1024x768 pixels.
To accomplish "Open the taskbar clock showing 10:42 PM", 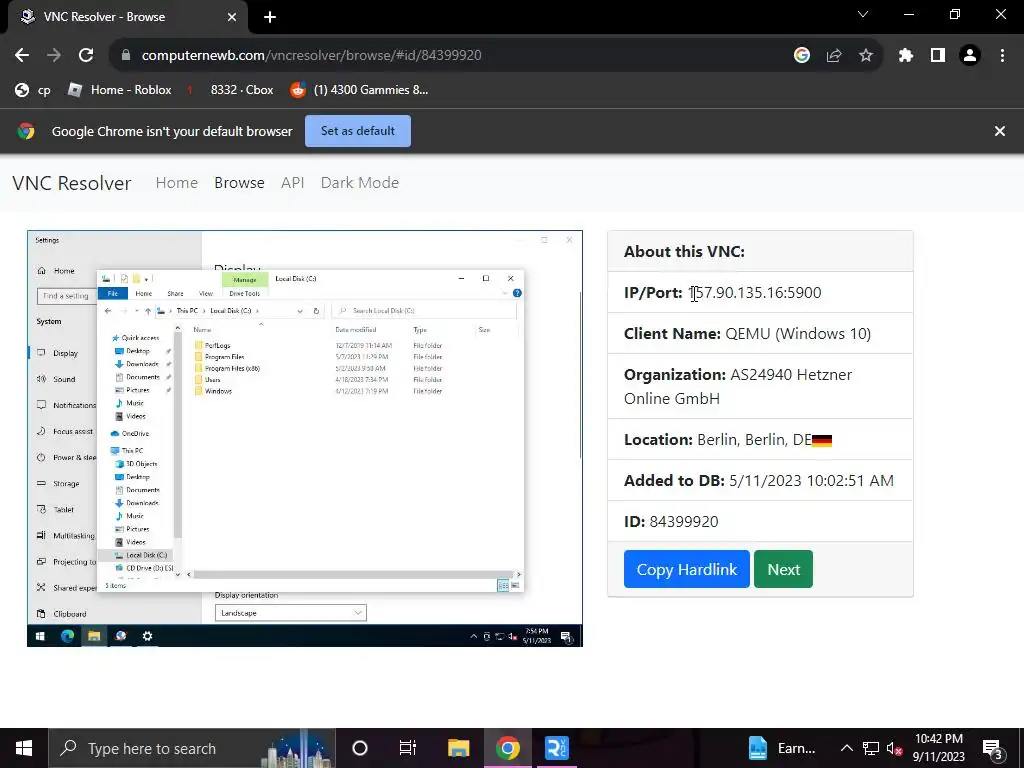I will (938, 748).
